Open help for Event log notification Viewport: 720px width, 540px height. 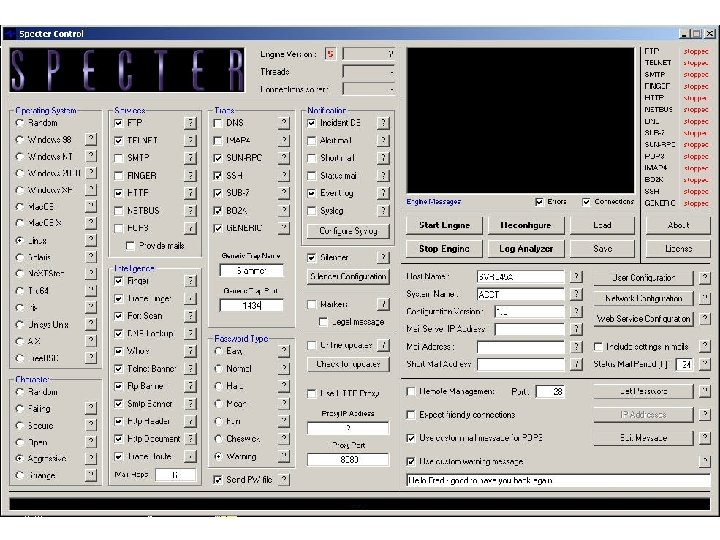click(383, 193)
